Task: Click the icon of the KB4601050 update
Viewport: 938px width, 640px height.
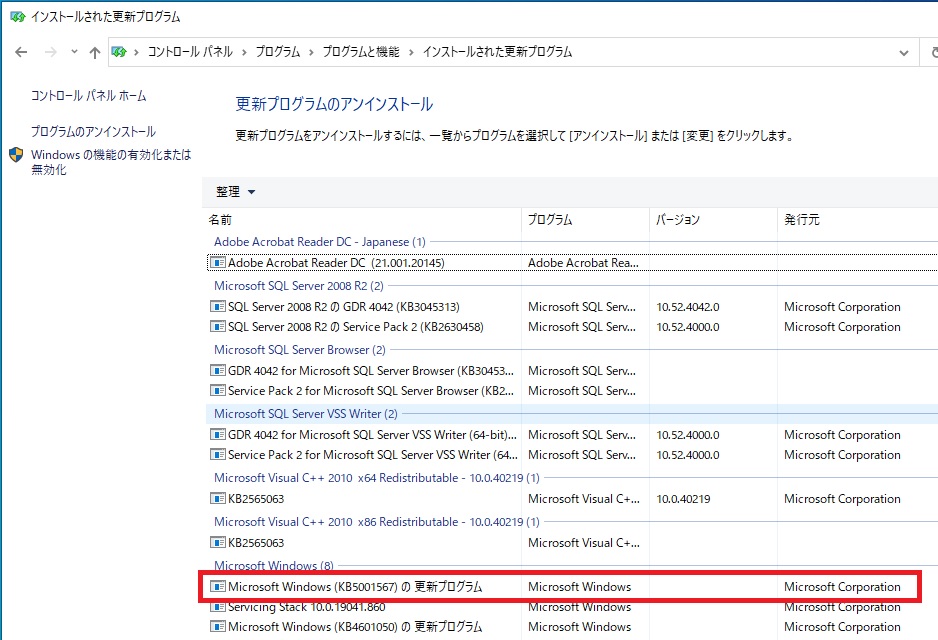Action: (218, 627)
